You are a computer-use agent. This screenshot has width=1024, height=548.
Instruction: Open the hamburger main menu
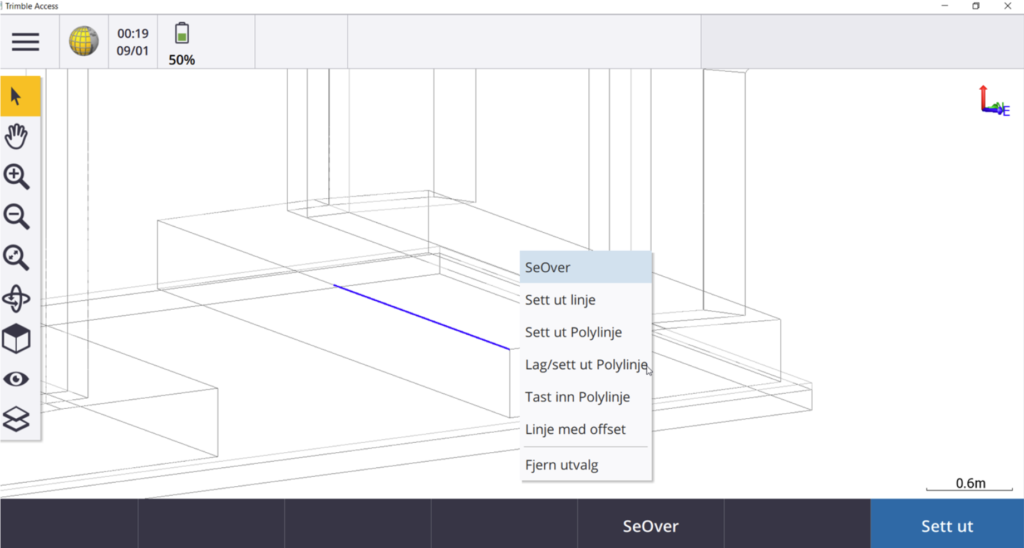click(x=25, y=41)
